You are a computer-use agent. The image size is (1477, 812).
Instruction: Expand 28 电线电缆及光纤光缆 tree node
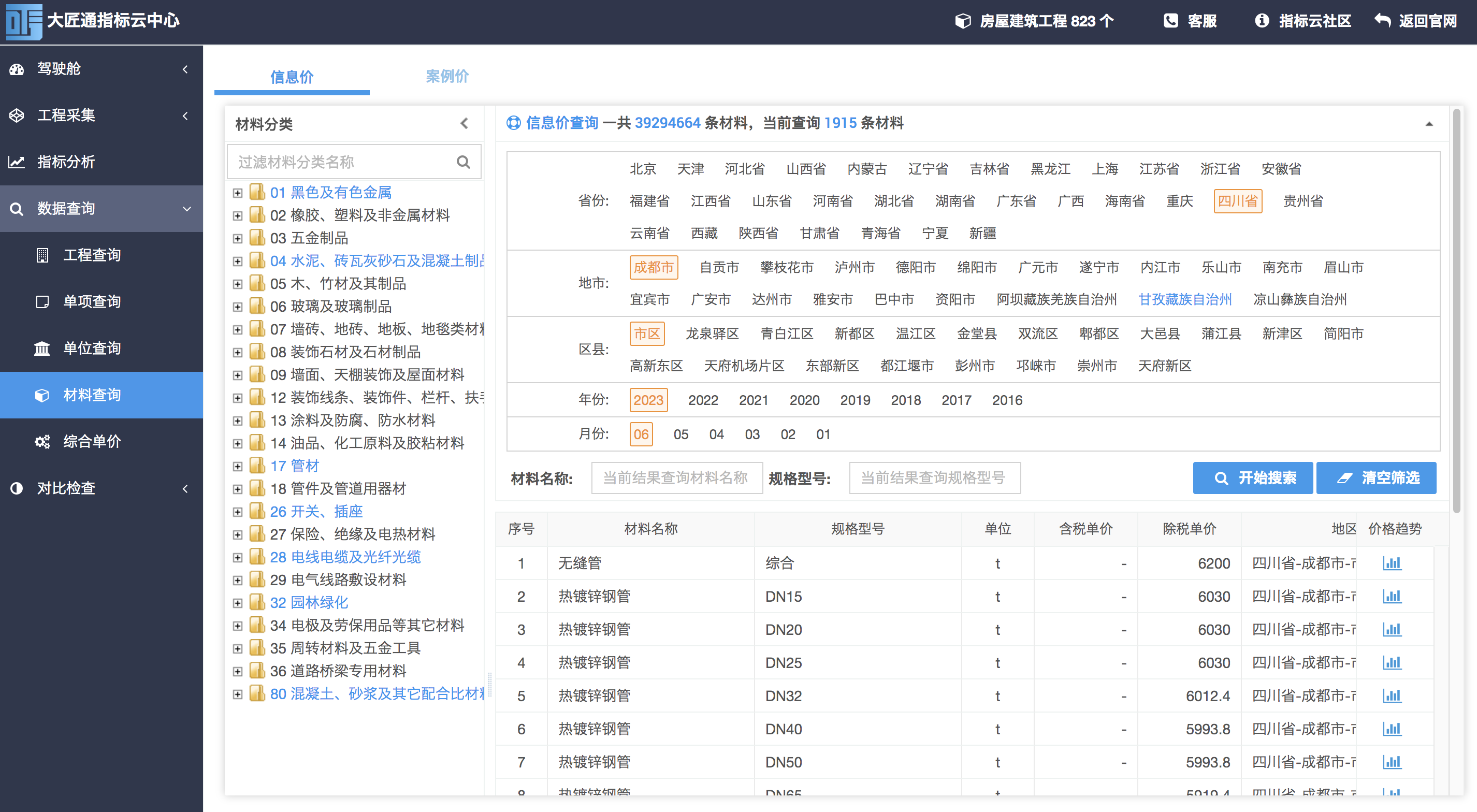pyautogui.click(x=238, y=558)
